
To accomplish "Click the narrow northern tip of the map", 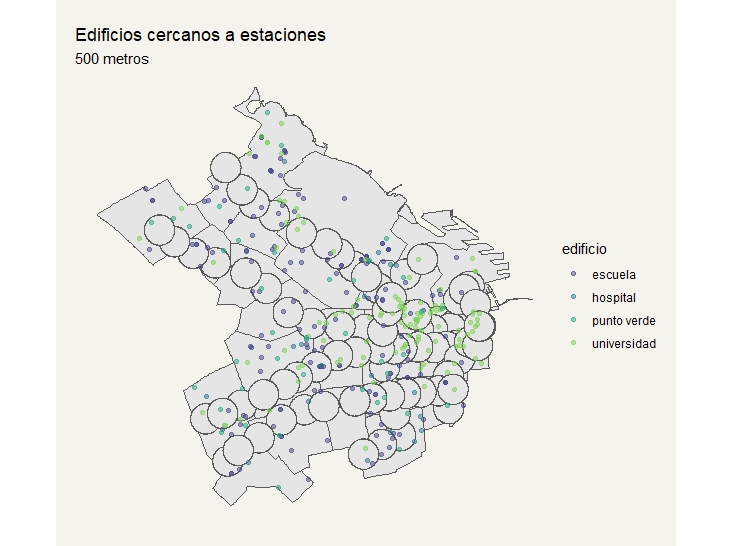I will pos(252,108).
